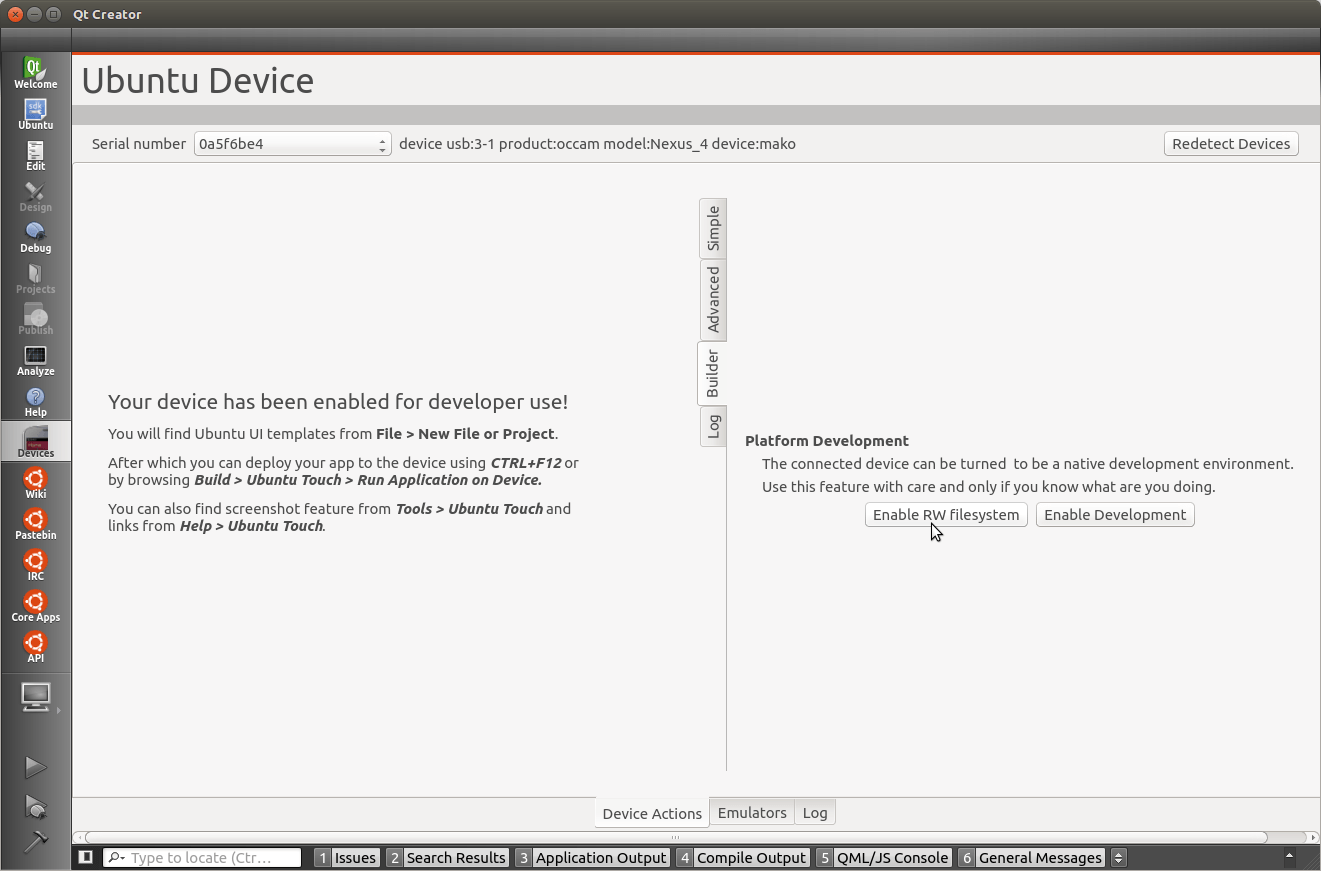Open the Publish mode
1321x871 pixels.
tap(35, 319)
